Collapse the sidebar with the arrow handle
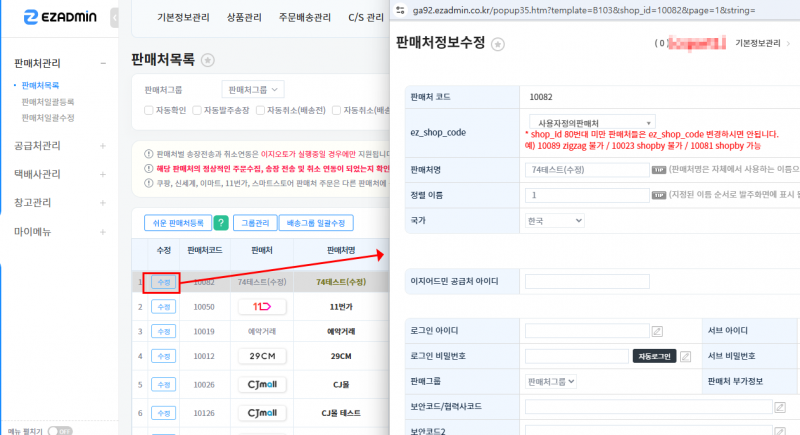The image size is (800, 435). pyautogui.click(x=114, y=18)
